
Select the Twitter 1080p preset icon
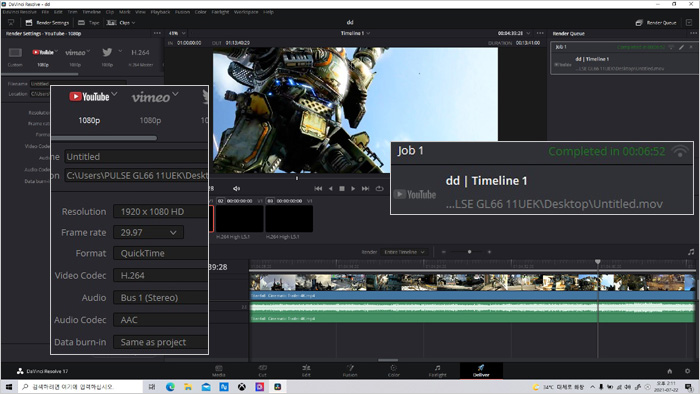point(107,53)
